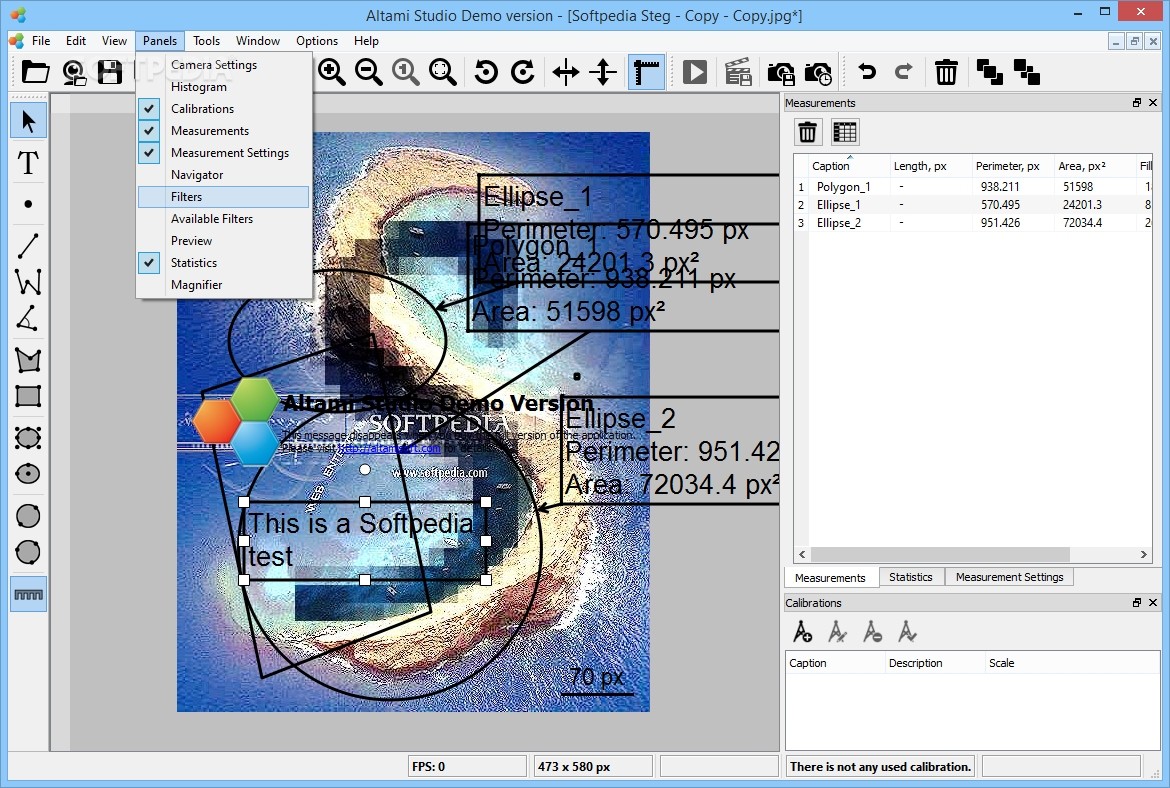The width and height of the screenshot is (1170, 788).
Task: Open the Tools menu
Action: click(x=207, y=41)
